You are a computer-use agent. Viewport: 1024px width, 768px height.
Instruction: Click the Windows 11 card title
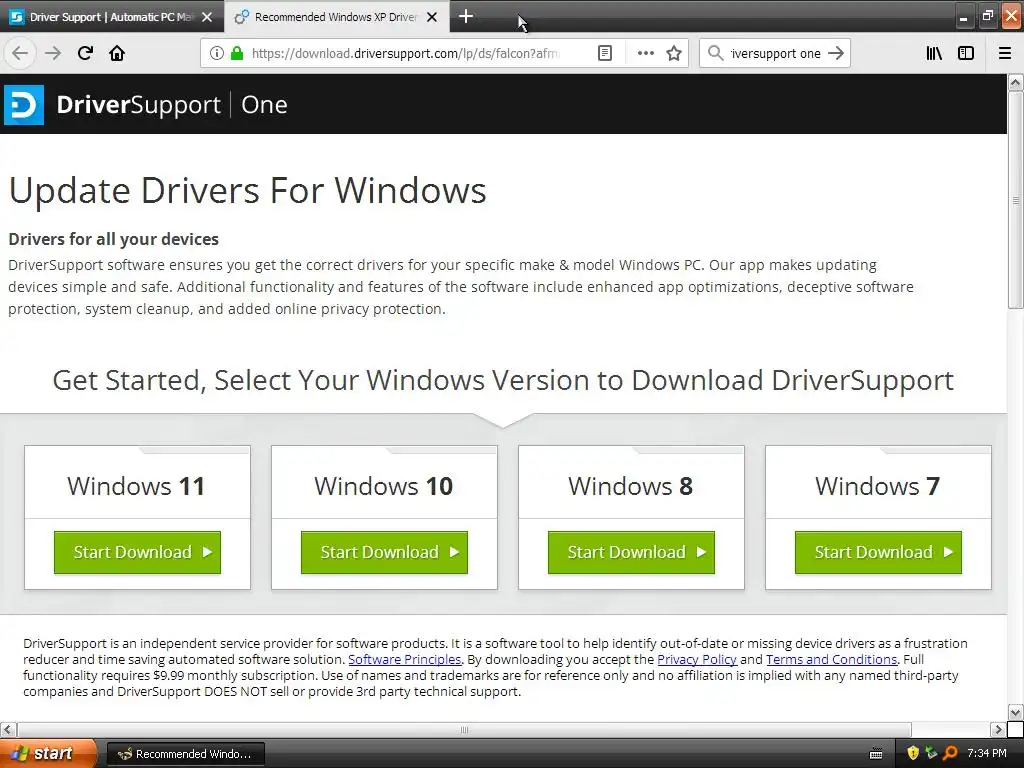[x=136, y=486]
